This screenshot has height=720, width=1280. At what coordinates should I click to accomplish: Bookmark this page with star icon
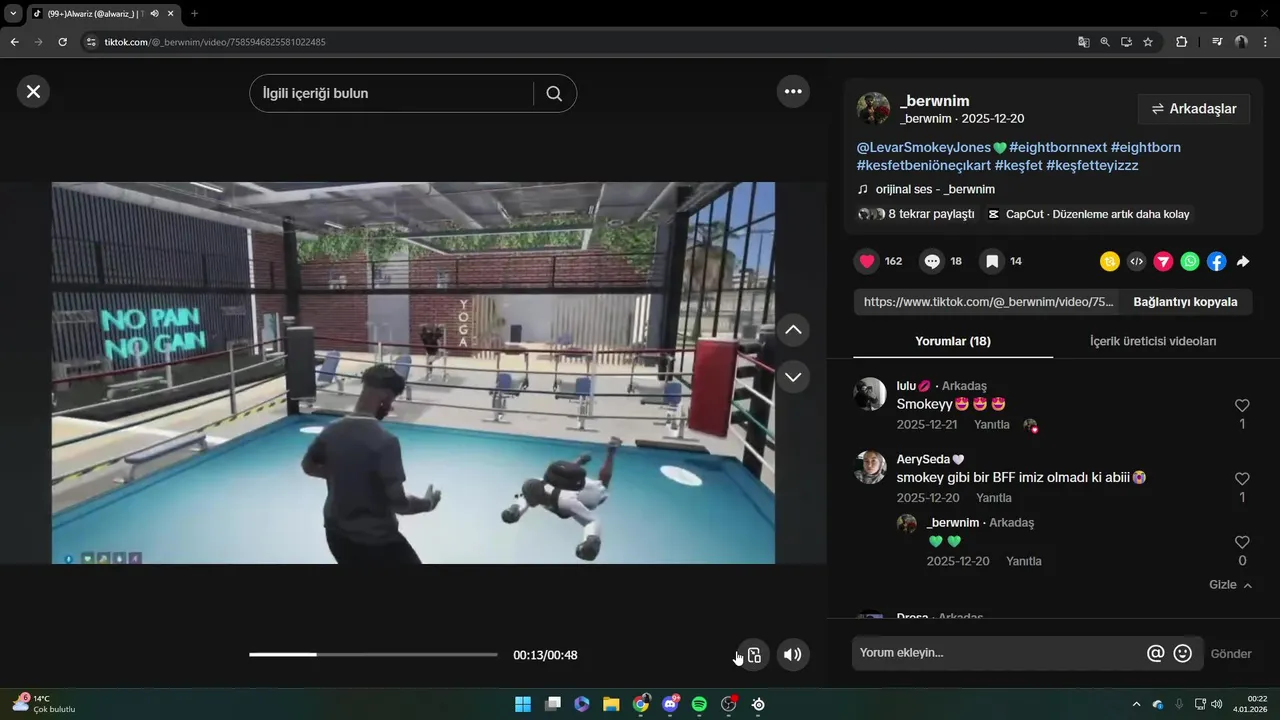1148,42
